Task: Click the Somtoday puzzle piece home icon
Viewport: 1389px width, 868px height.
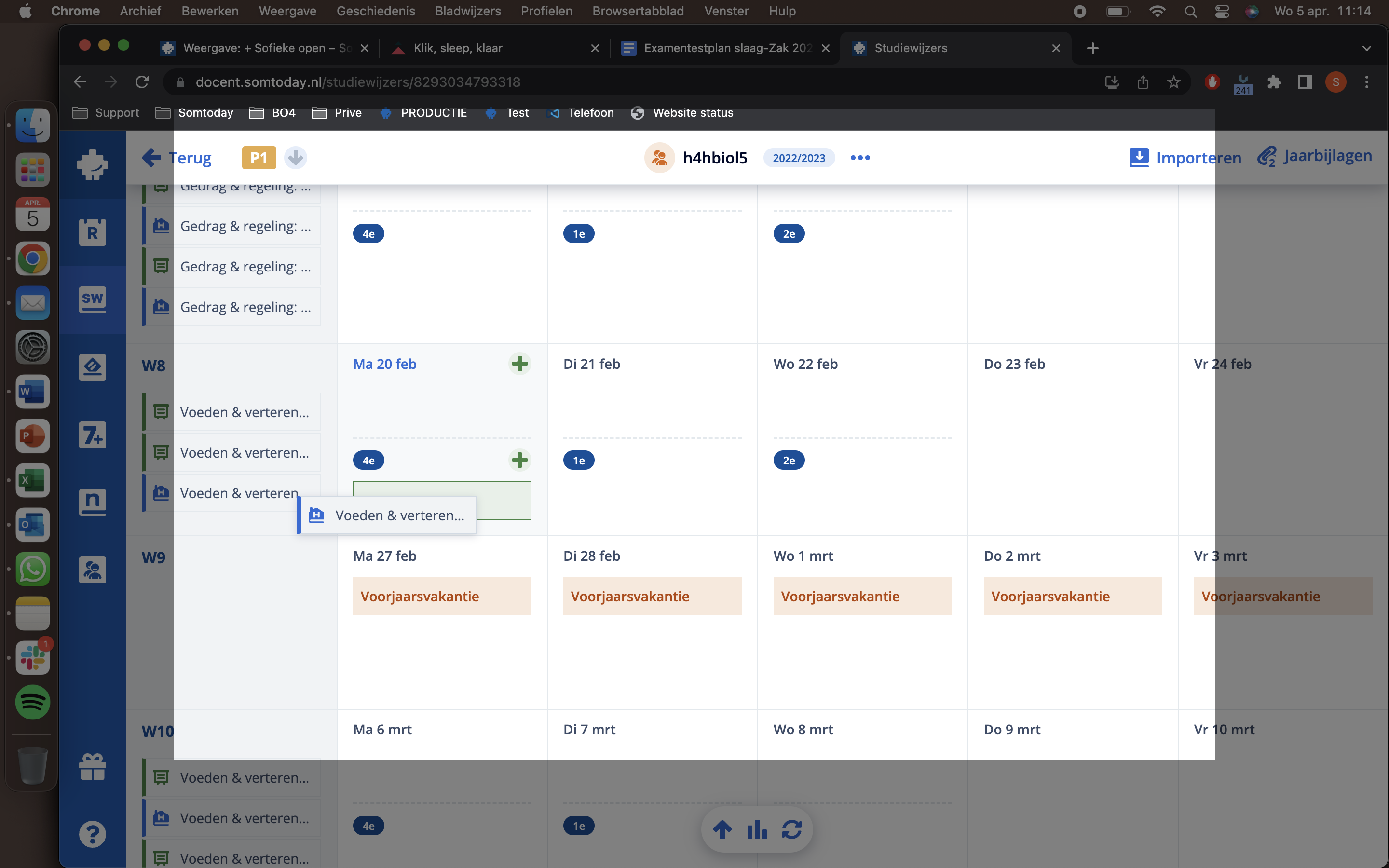Action: (93, 165)
